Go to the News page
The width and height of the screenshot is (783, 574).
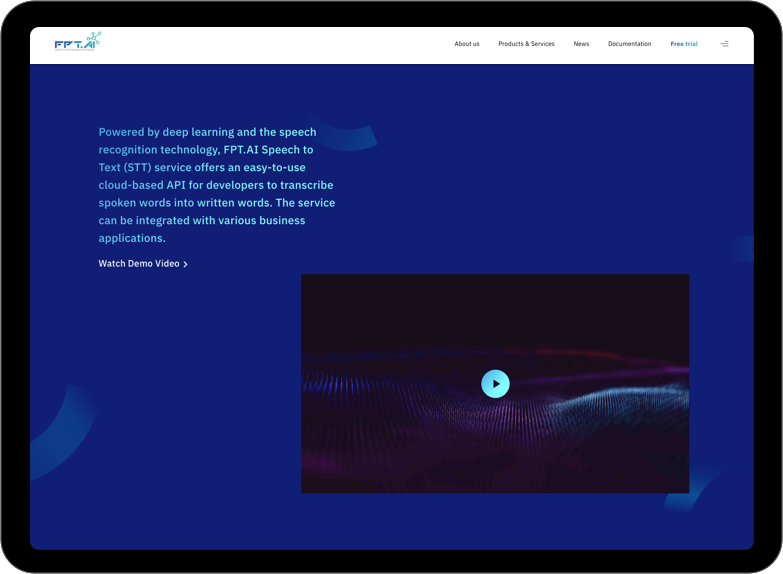tap(581, 44)
